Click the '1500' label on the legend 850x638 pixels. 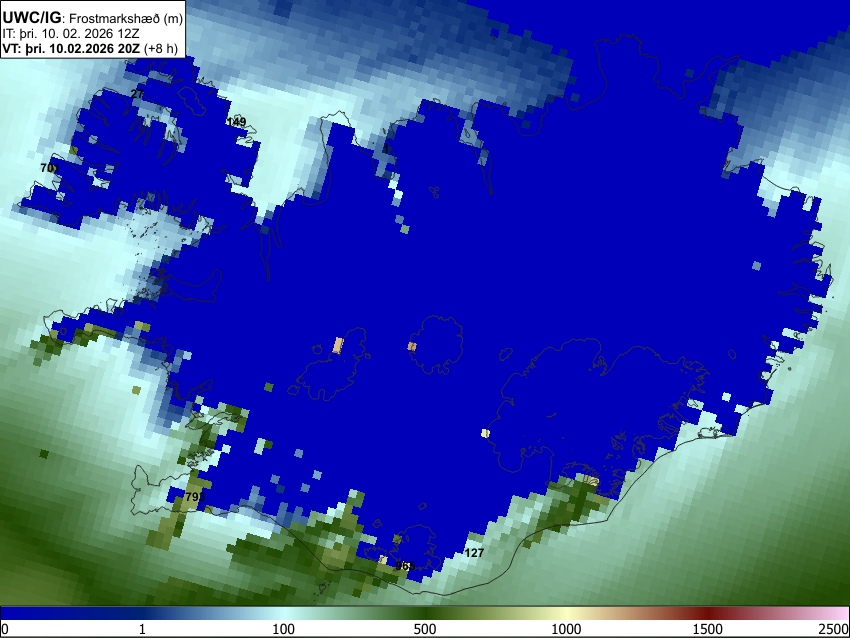pos(708,629)
